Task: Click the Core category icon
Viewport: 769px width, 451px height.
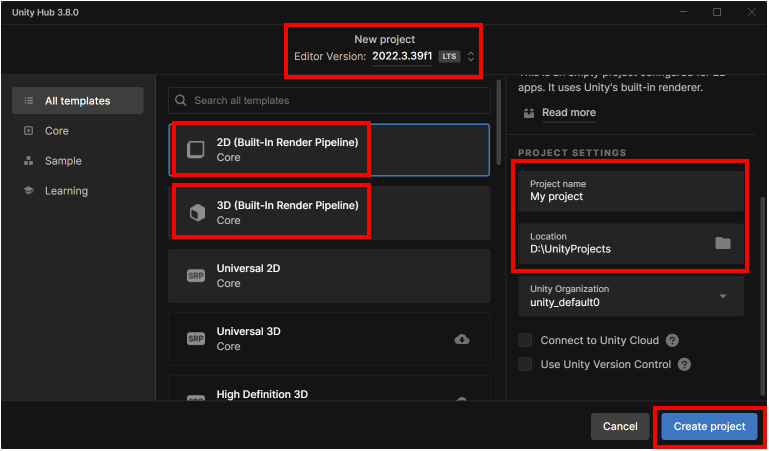Action: click(29, 131)
